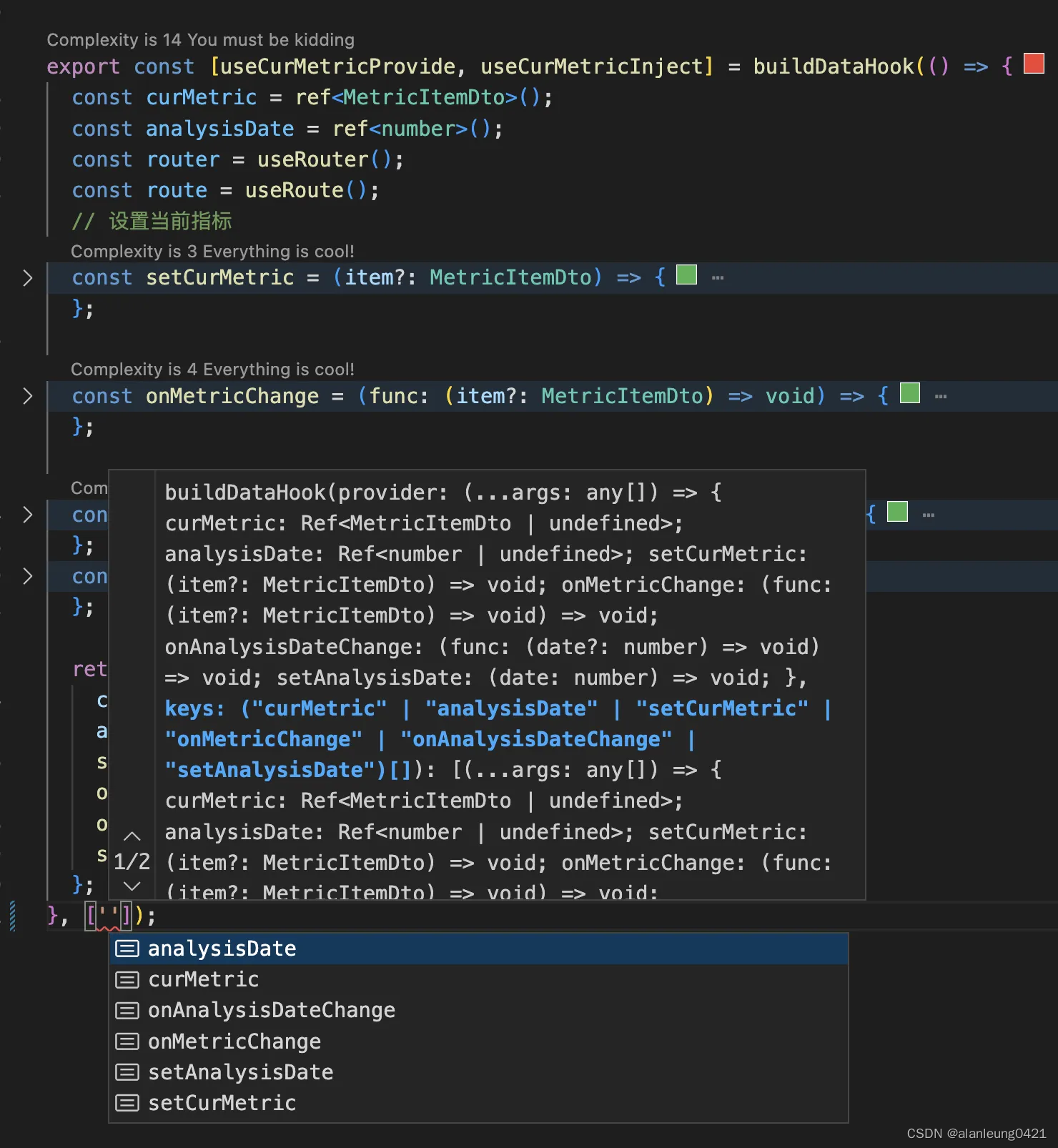Click onMetricChange function name
This screenshot has width=1058, height=1148.
tap(232, 397)
